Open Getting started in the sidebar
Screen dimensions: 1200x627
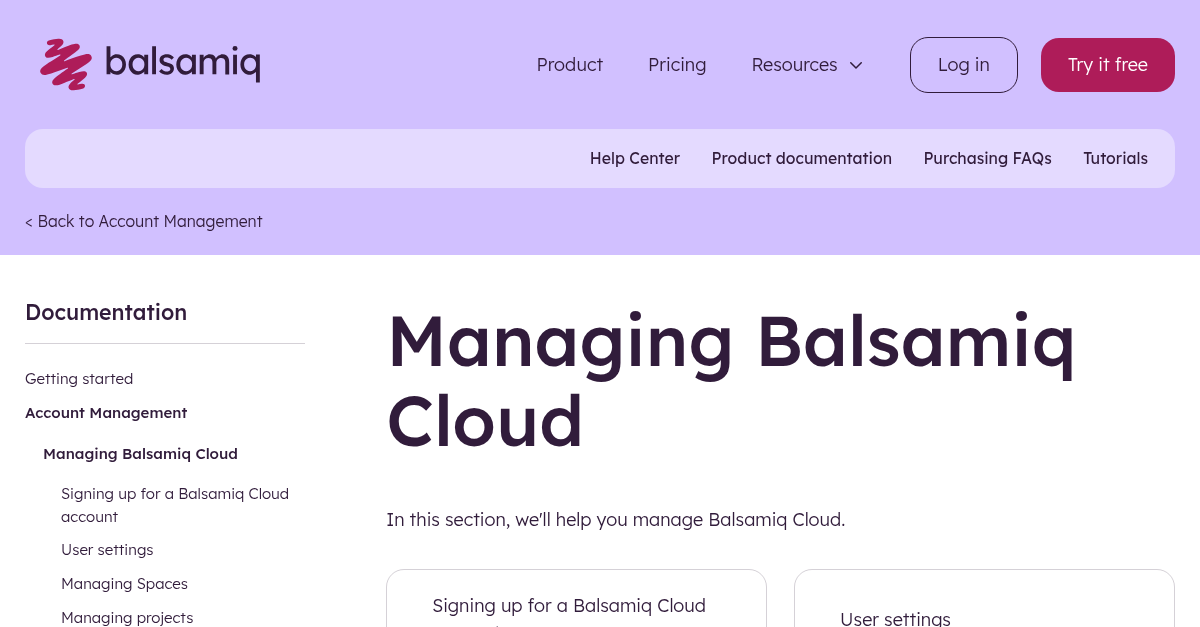point(79,378)
